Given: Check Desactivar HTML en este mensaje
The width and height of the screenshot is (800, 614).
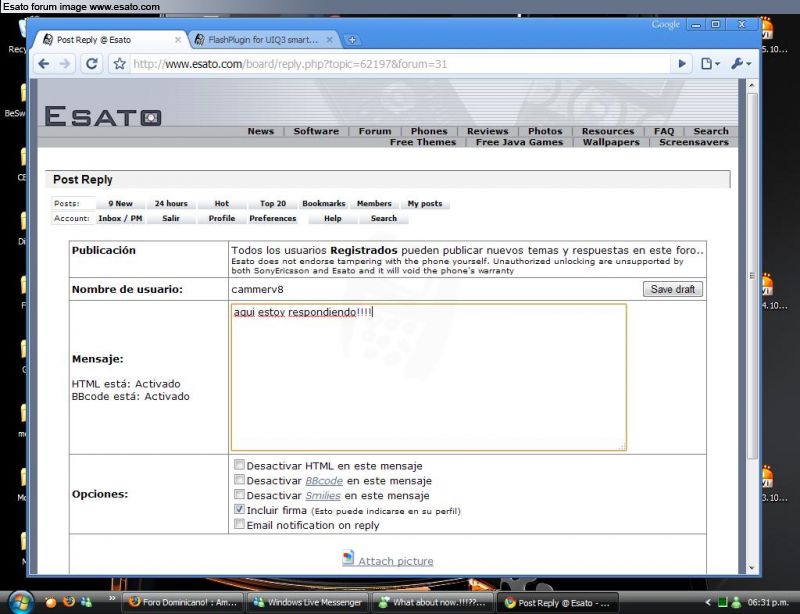Looking at the screenshot, I should click(239, 465).
